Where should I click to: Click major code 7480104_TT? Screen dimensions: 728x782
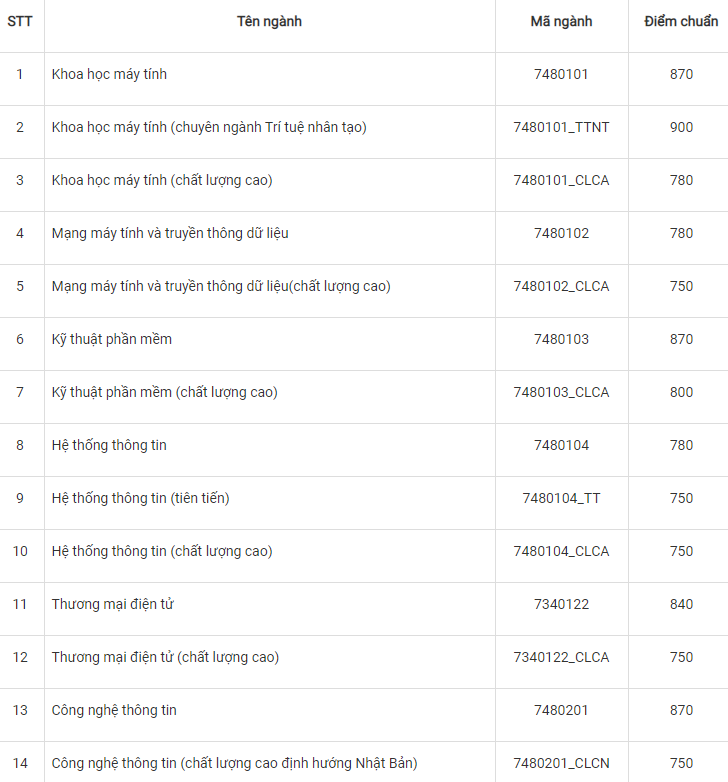pos(561,499)
